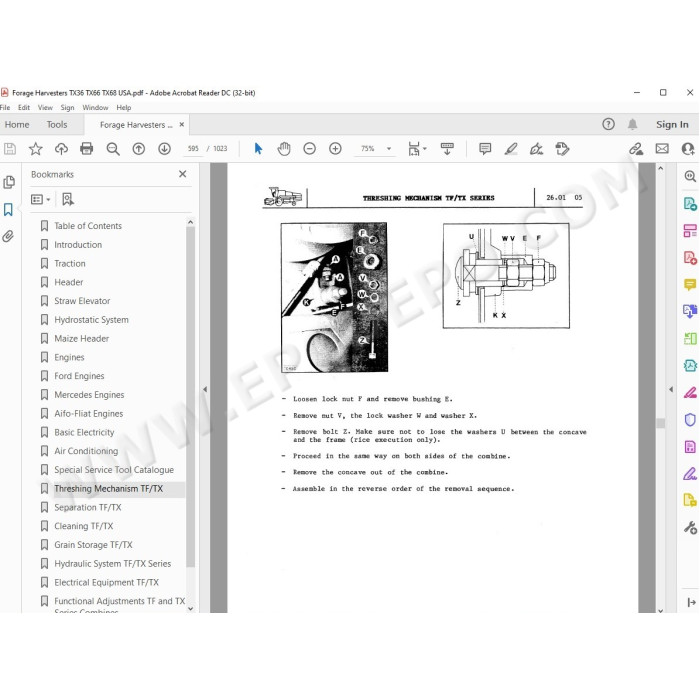The height and width of the screenshot is (700, 700).
Task: Collapse left navigation pane arrow
Action: coord(205,389)
